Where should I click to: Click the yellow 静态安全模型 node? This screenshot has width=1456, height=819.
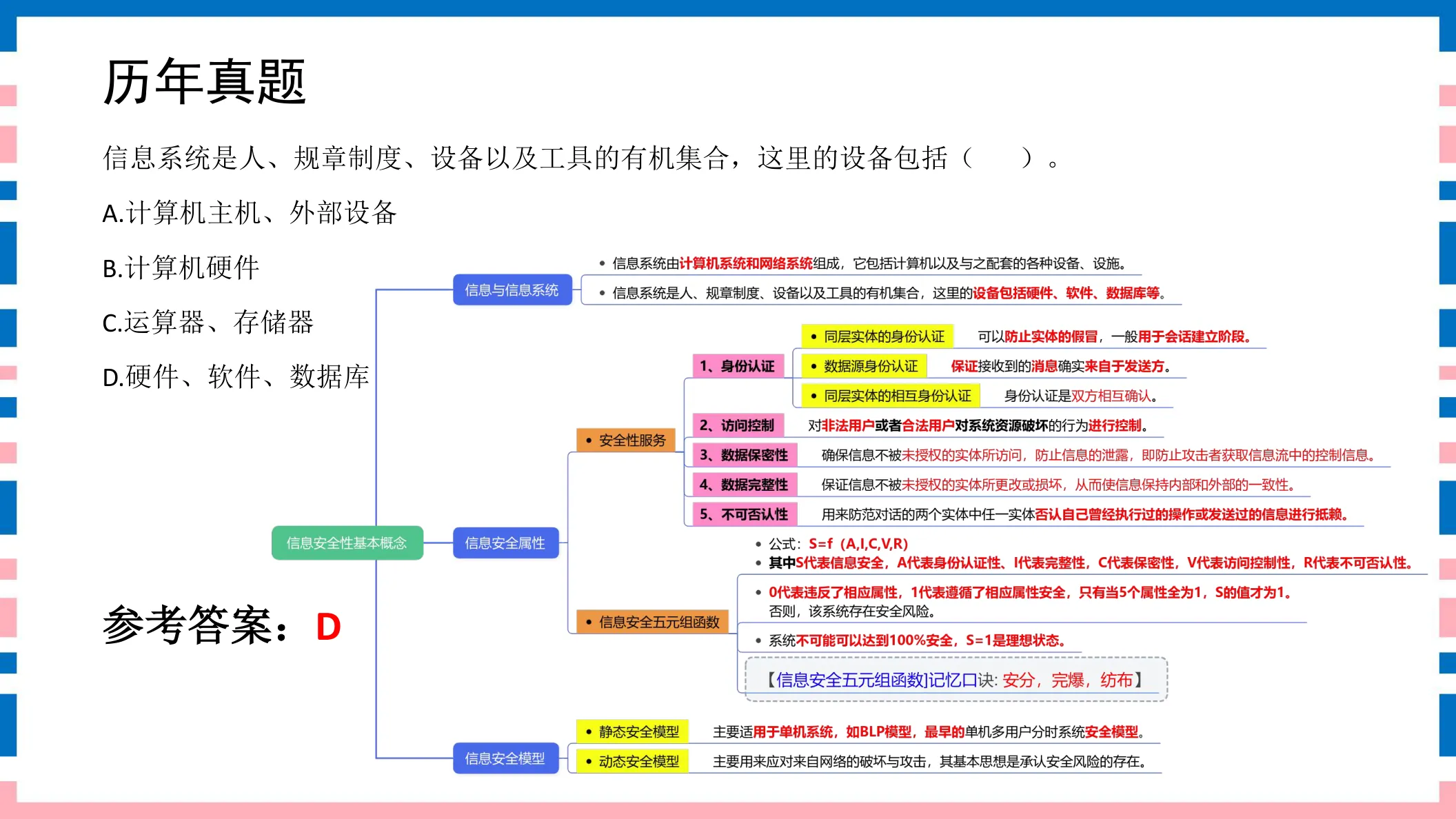click(632, 731)
